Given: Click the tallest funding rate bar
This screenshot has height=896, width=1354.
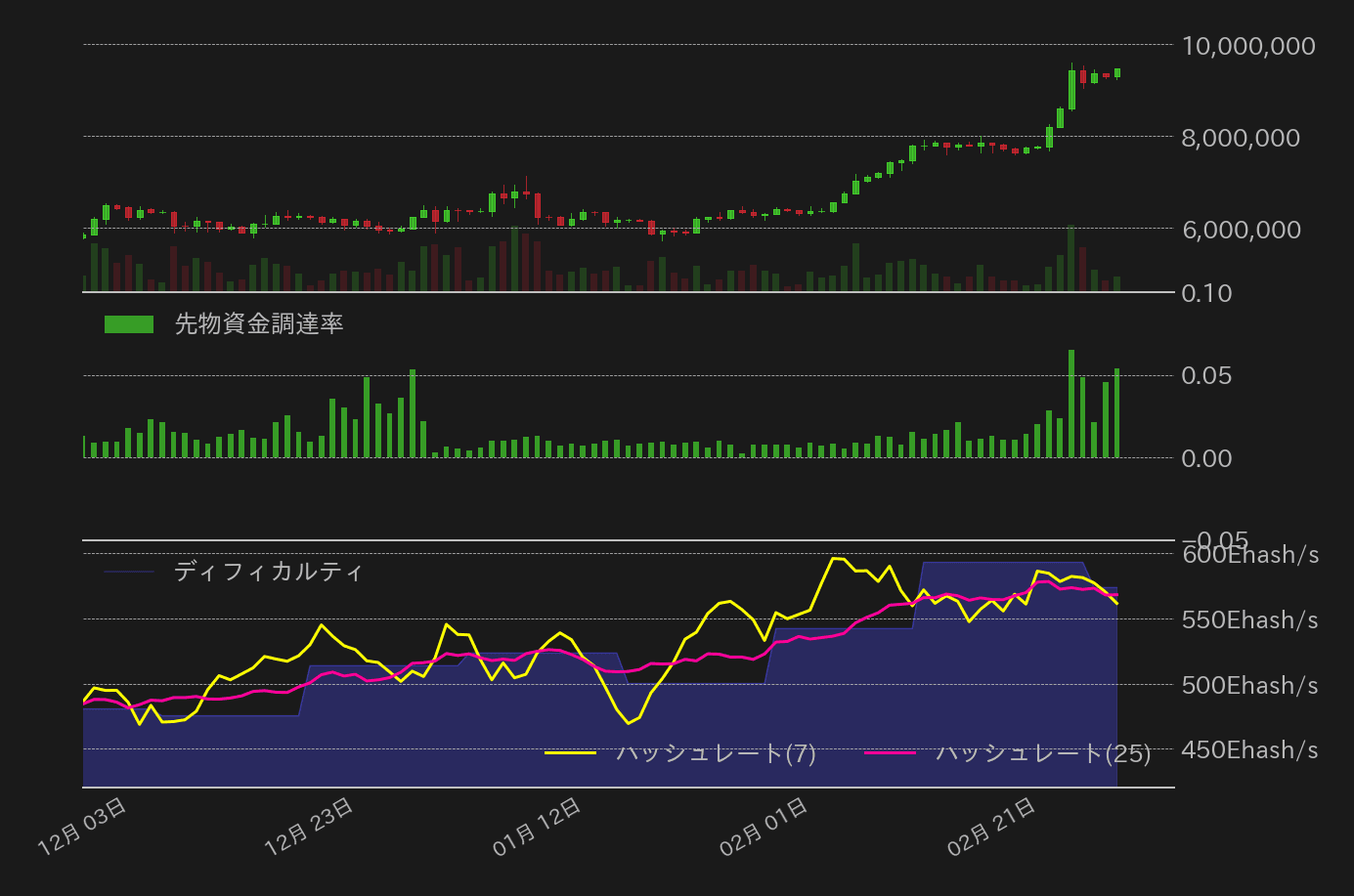Looking at the screenshot, I should (x=1071, y=404).
